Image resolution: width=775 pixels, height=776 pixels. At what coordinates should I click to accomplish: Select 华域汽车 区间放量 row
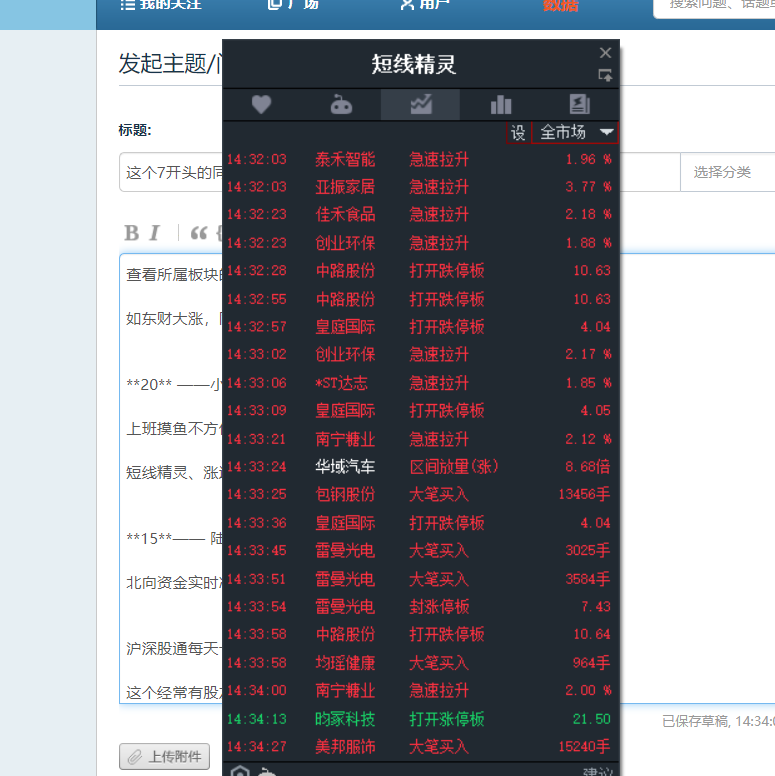point(420,467)
